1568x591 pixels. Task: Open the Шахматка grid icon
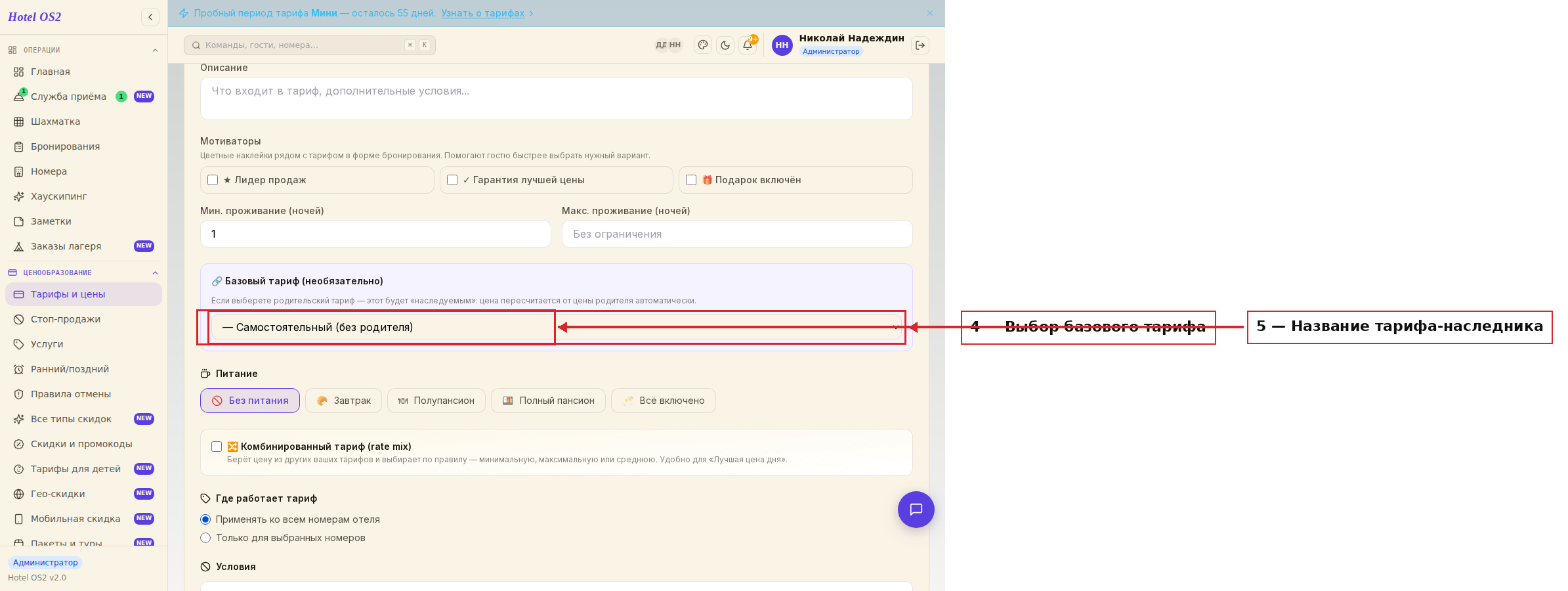pos(19,121)
